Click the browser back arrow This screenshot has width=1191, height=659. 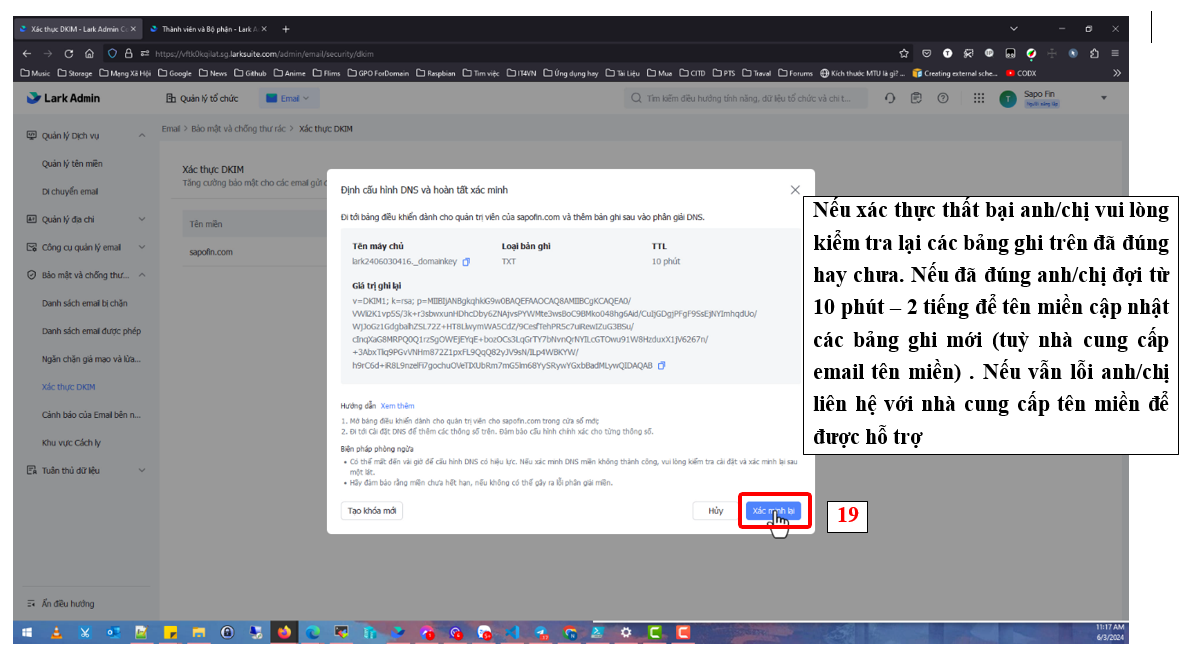click(x=27, y=54)
